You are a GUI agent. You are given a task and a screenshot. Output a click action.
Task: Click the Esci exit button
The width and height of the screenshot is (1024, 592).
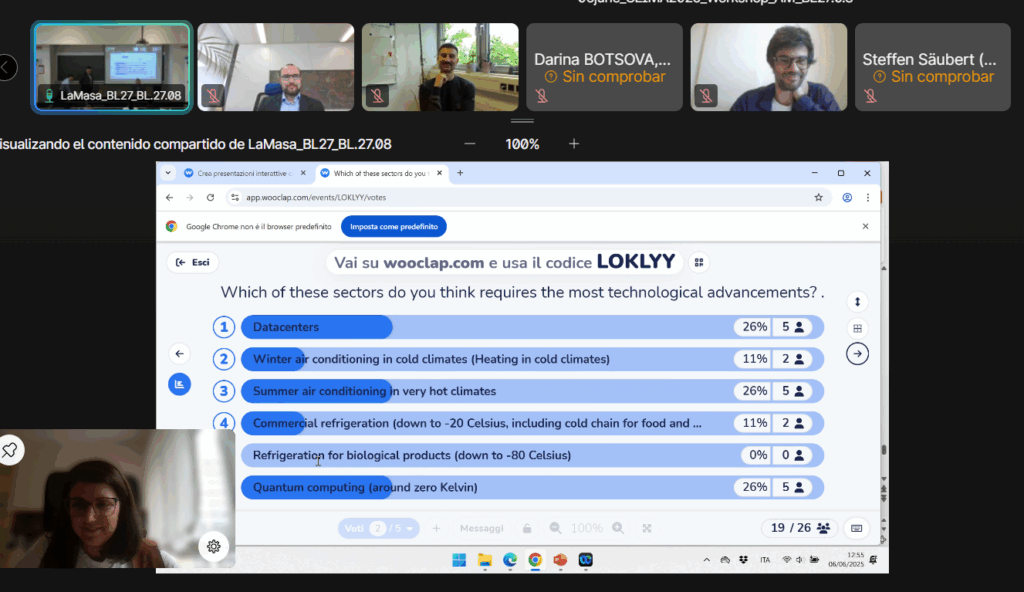point(193,262)
